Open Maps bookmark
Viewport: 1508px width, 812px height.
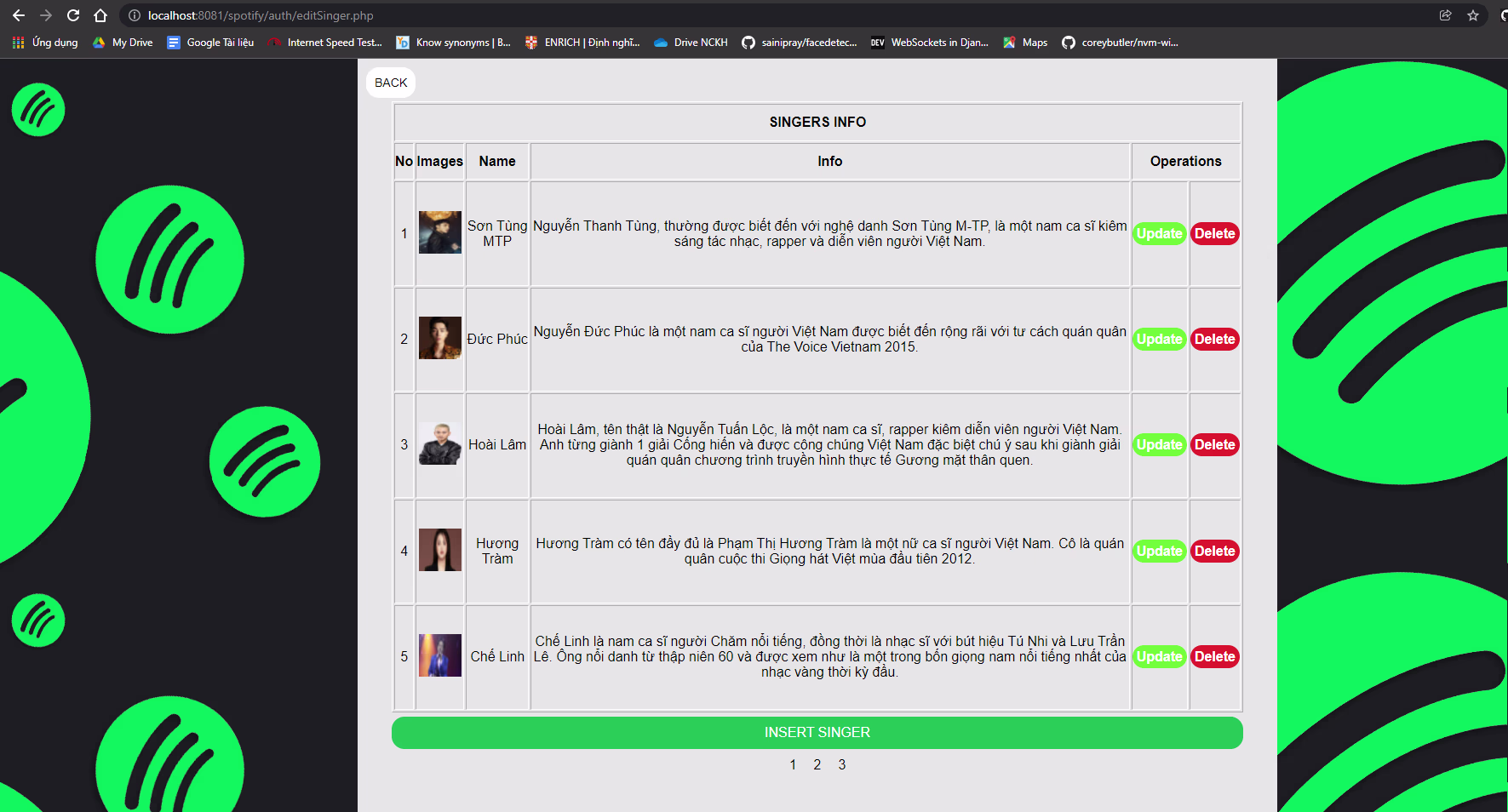[1025, 43]
